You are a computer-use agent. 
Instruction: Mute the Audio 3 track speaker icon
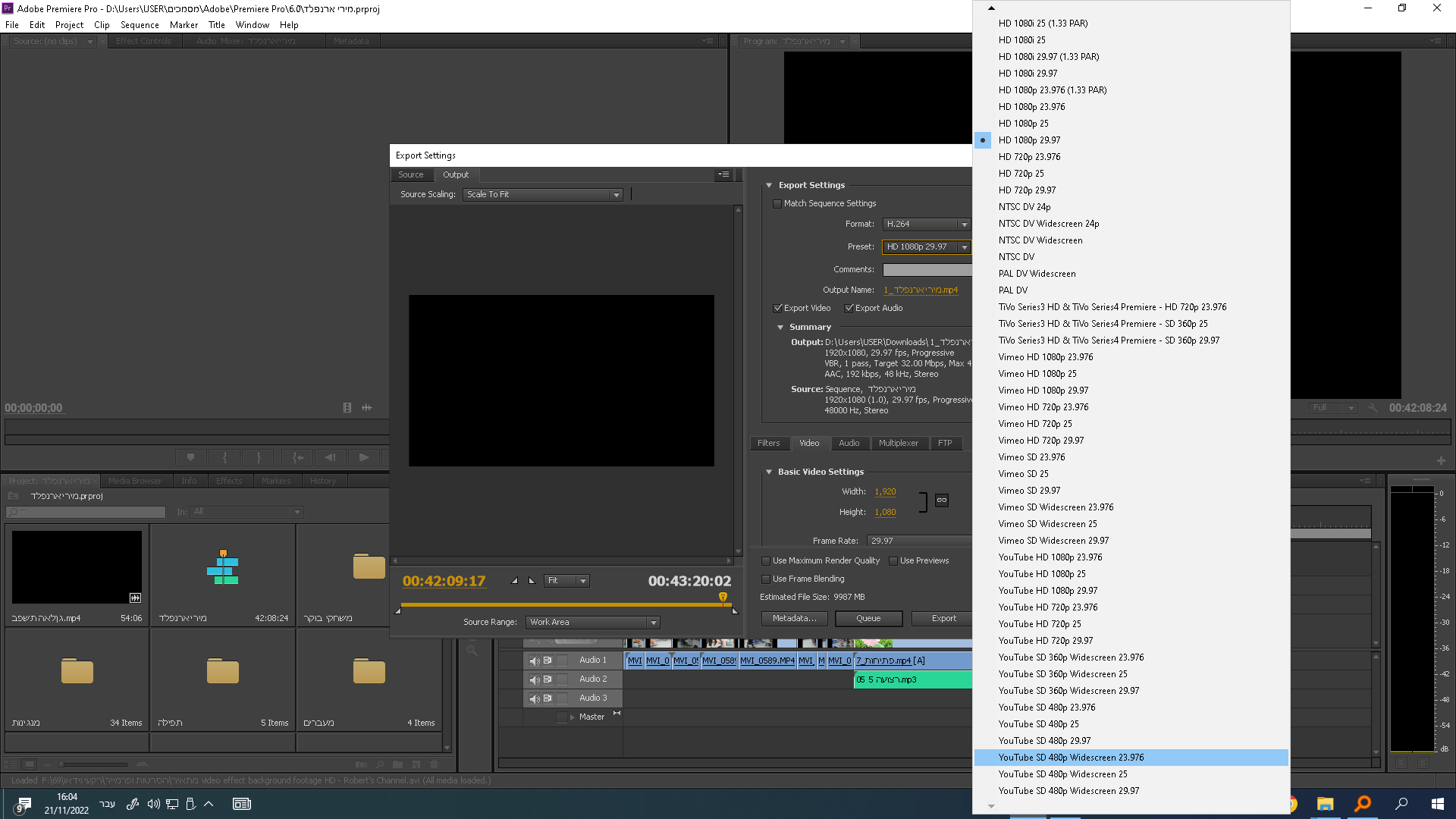pos(534,698)
